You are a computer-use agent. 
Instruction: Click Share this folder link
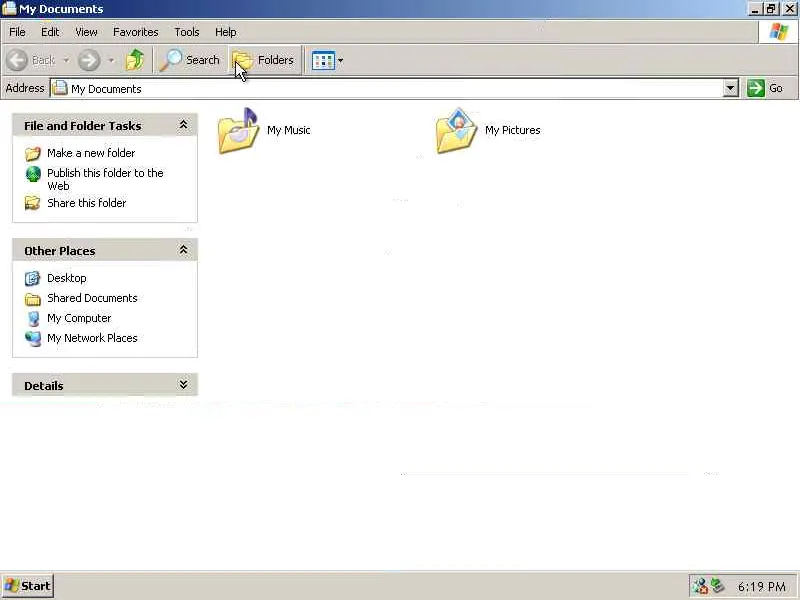(x=87, y=203)
